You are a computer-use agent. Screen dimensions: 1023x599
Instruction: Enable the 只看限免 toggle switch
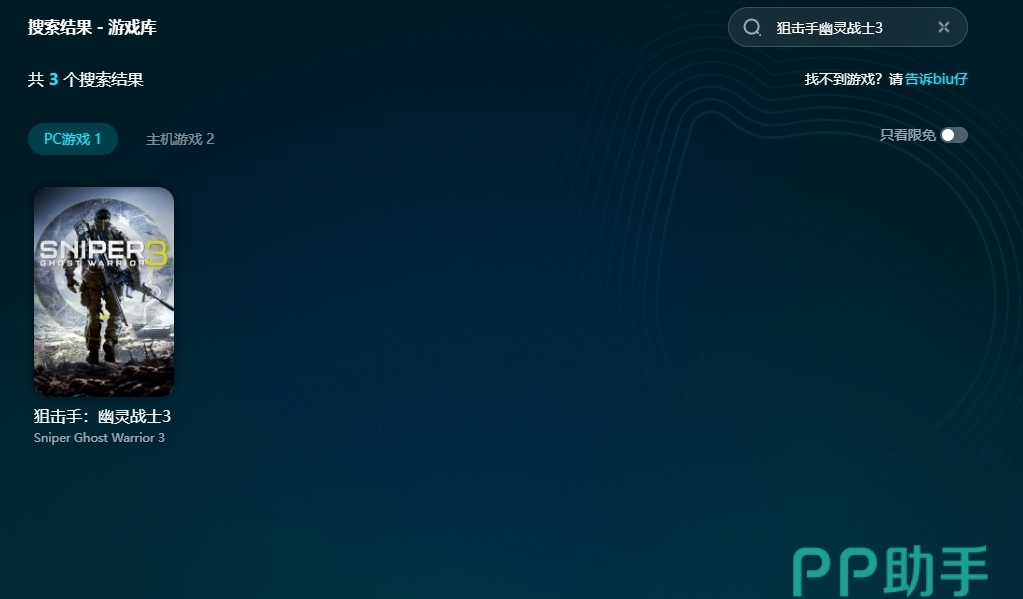pos(954,135)
